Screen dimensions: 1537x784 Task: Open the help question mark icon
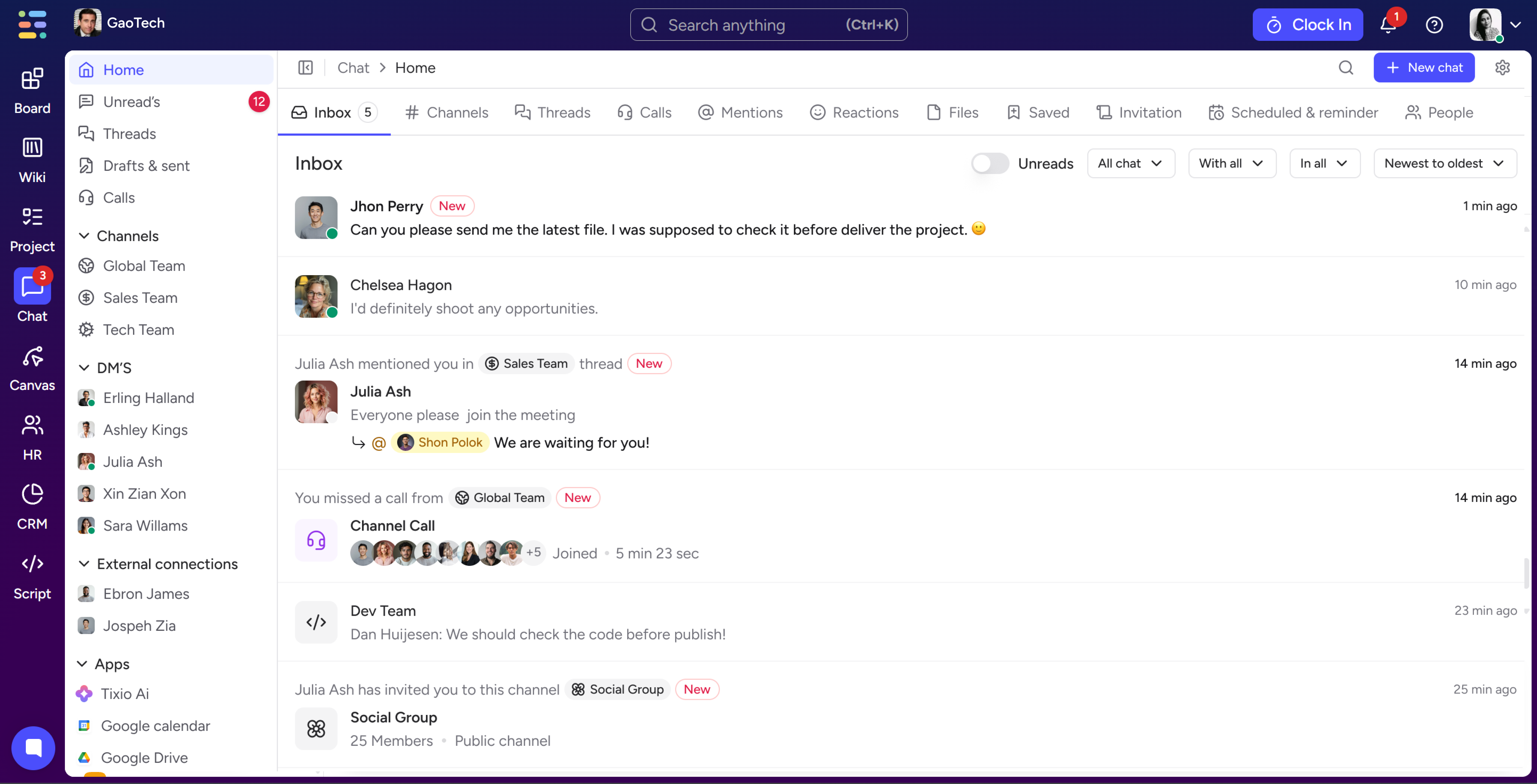(1434, 24)
